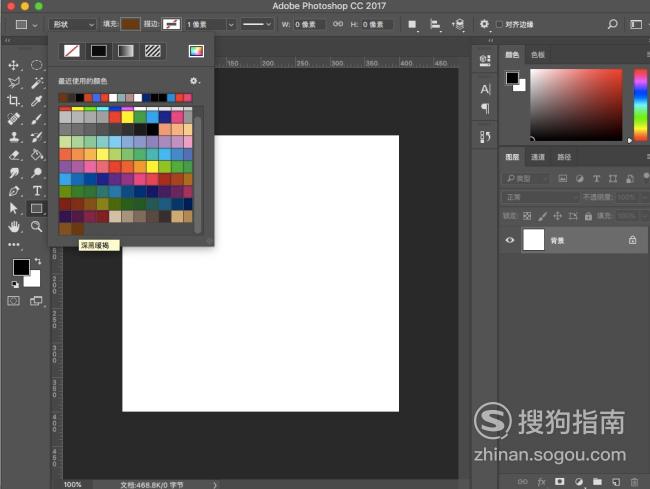Viewport: 650px width, 489px height.
Task: Switch to the Channels tab
Action: [x=538, y=157]
